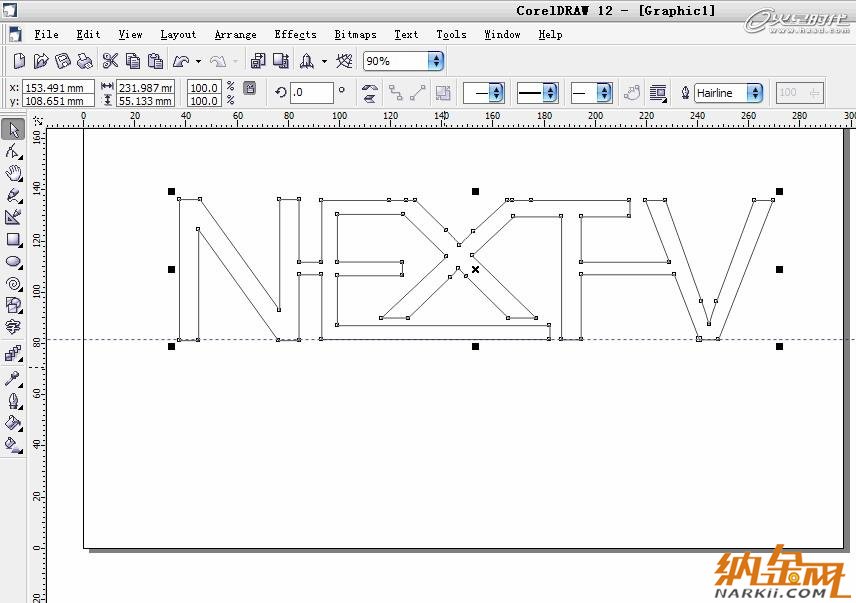This screenshot has width=856, height=603.
Task: Click the Corel online web icon
Action: (x=344, y=61)
